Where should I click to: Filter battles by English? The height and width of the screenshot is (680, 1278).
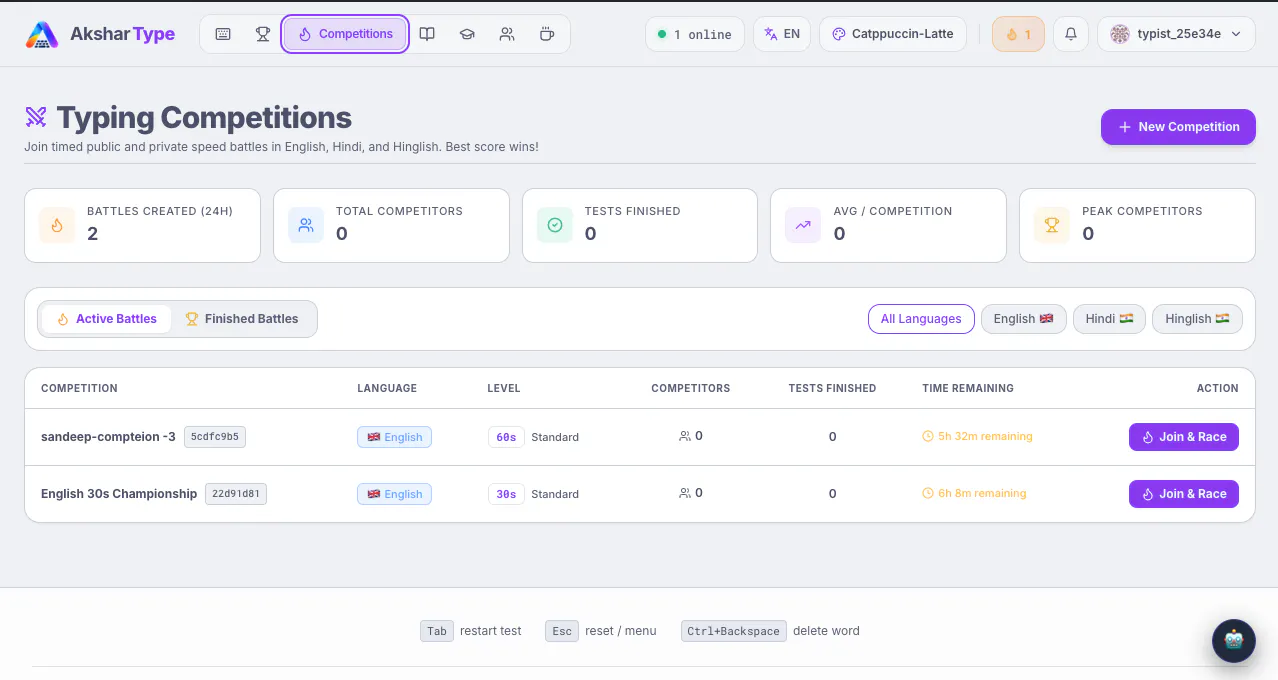pos(1024,319)
